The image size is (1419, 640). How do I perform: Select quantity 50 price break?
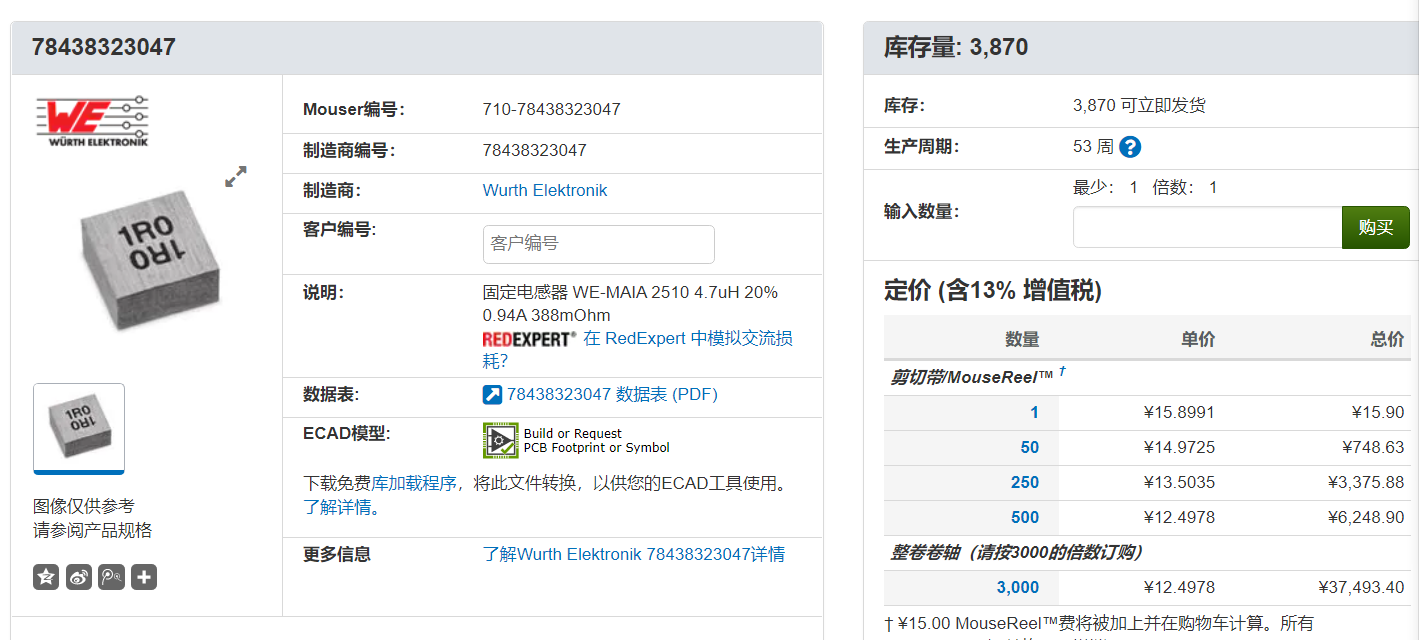[1030, 447]
